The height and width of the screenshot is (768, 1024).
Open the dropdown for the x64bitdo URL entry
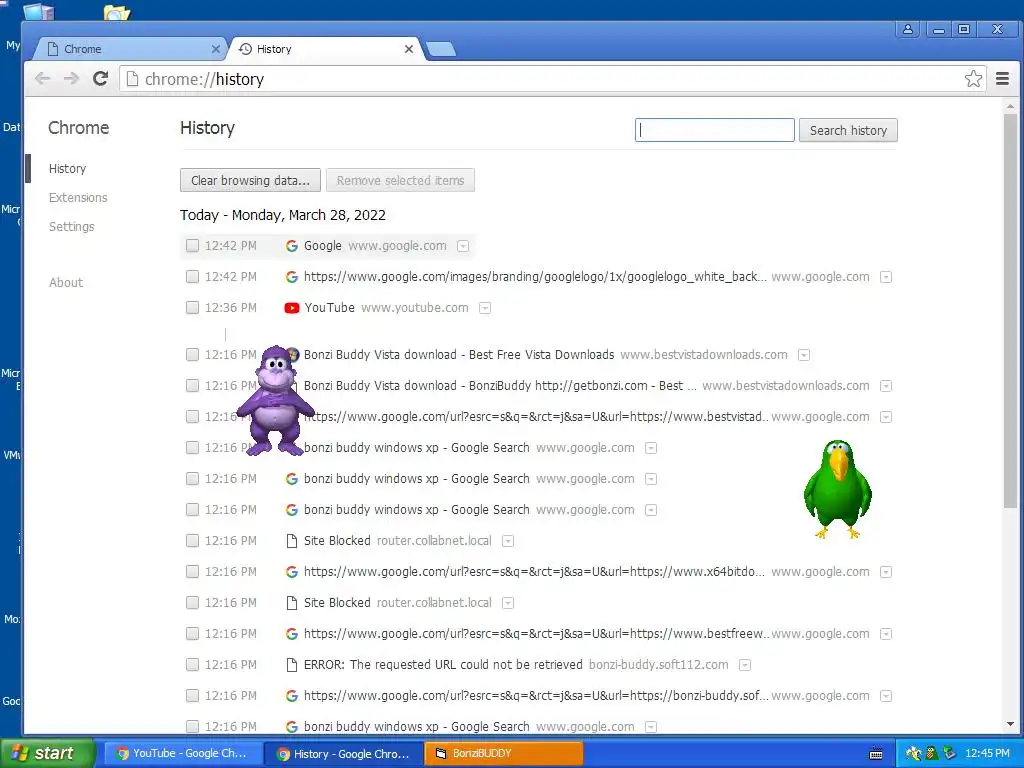pos(886,572)
